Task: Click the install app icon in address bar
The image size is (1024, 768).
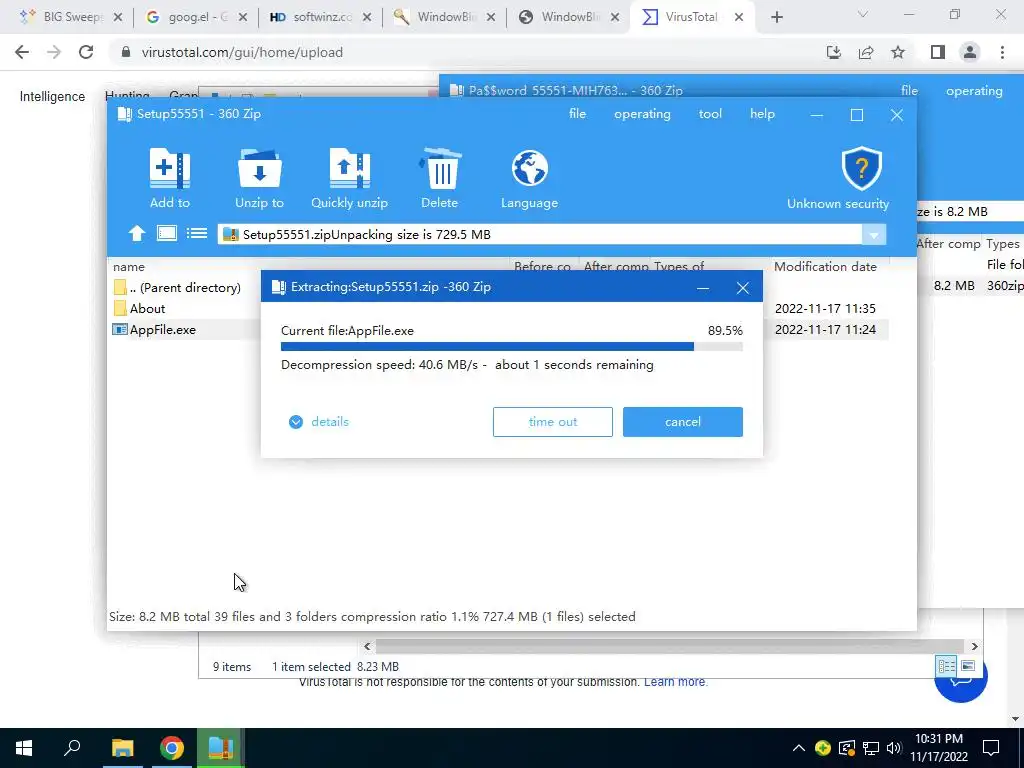Action: 834,52
